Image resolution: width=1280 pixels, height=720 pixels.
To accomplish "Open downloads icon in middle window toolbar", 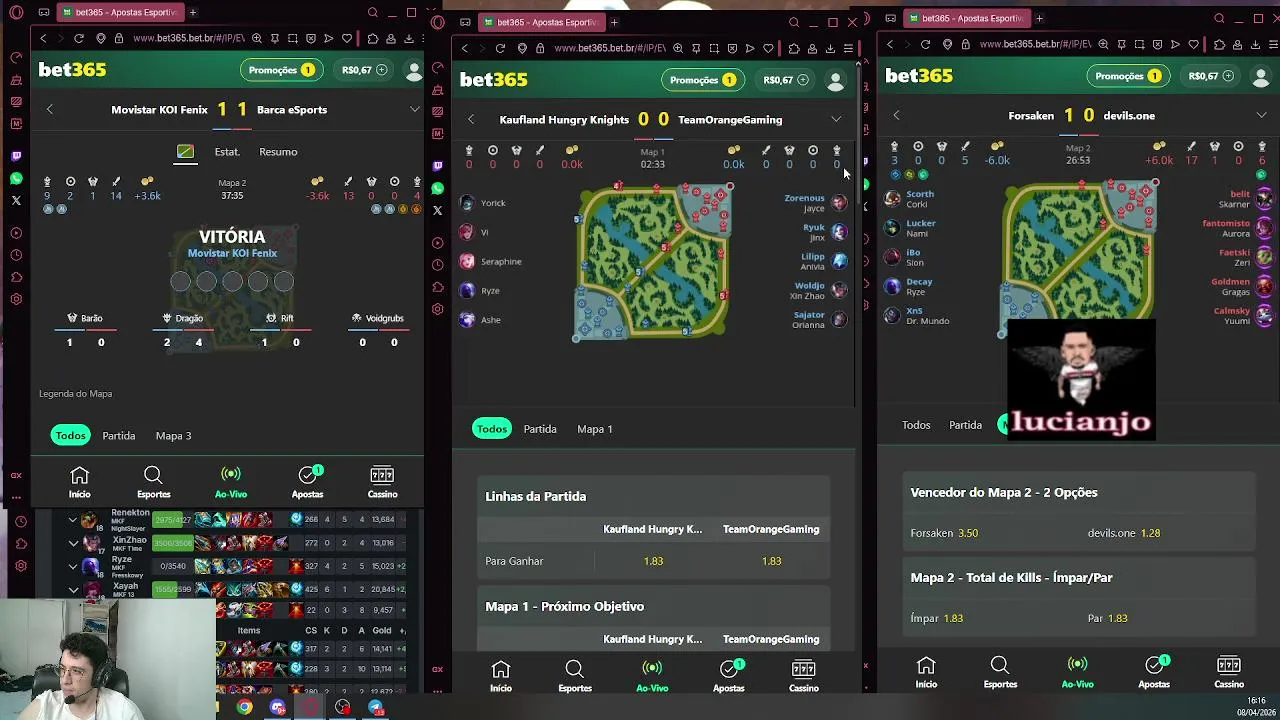I will (x=830, y=48).
